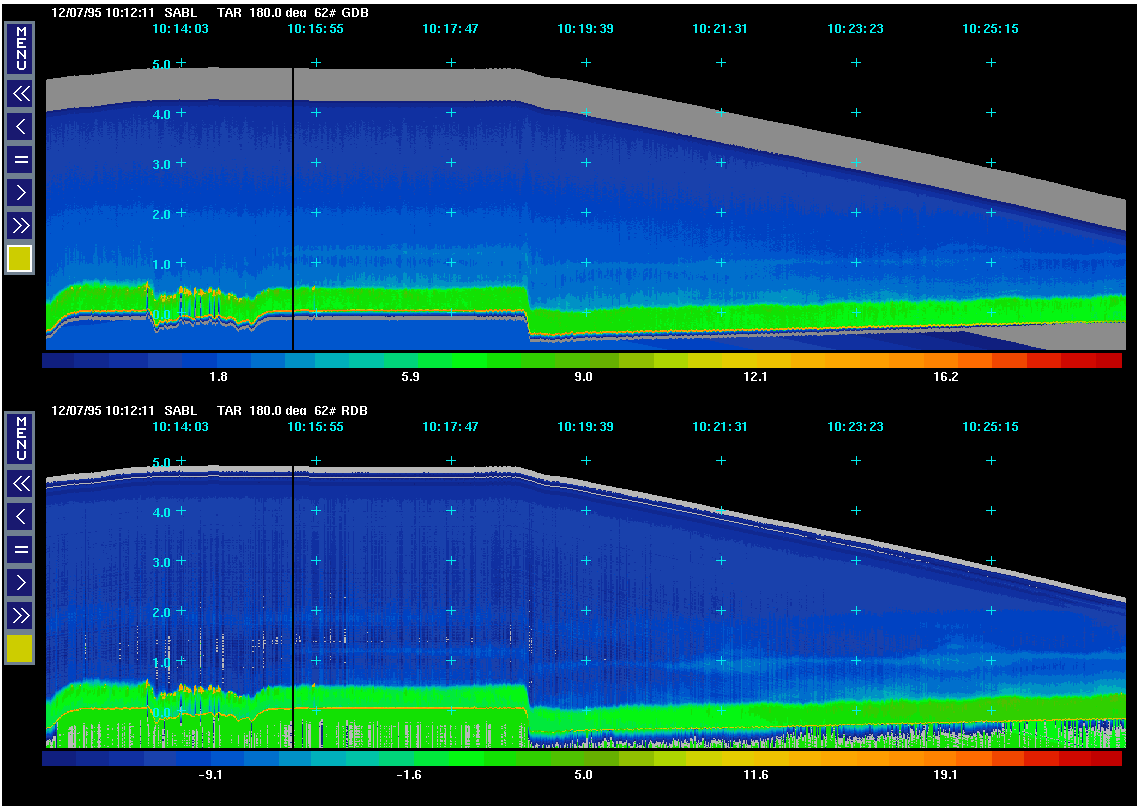Open the MENU button in the lower RDB panel
The image size is (1141, 810).
tap(21, 439)
